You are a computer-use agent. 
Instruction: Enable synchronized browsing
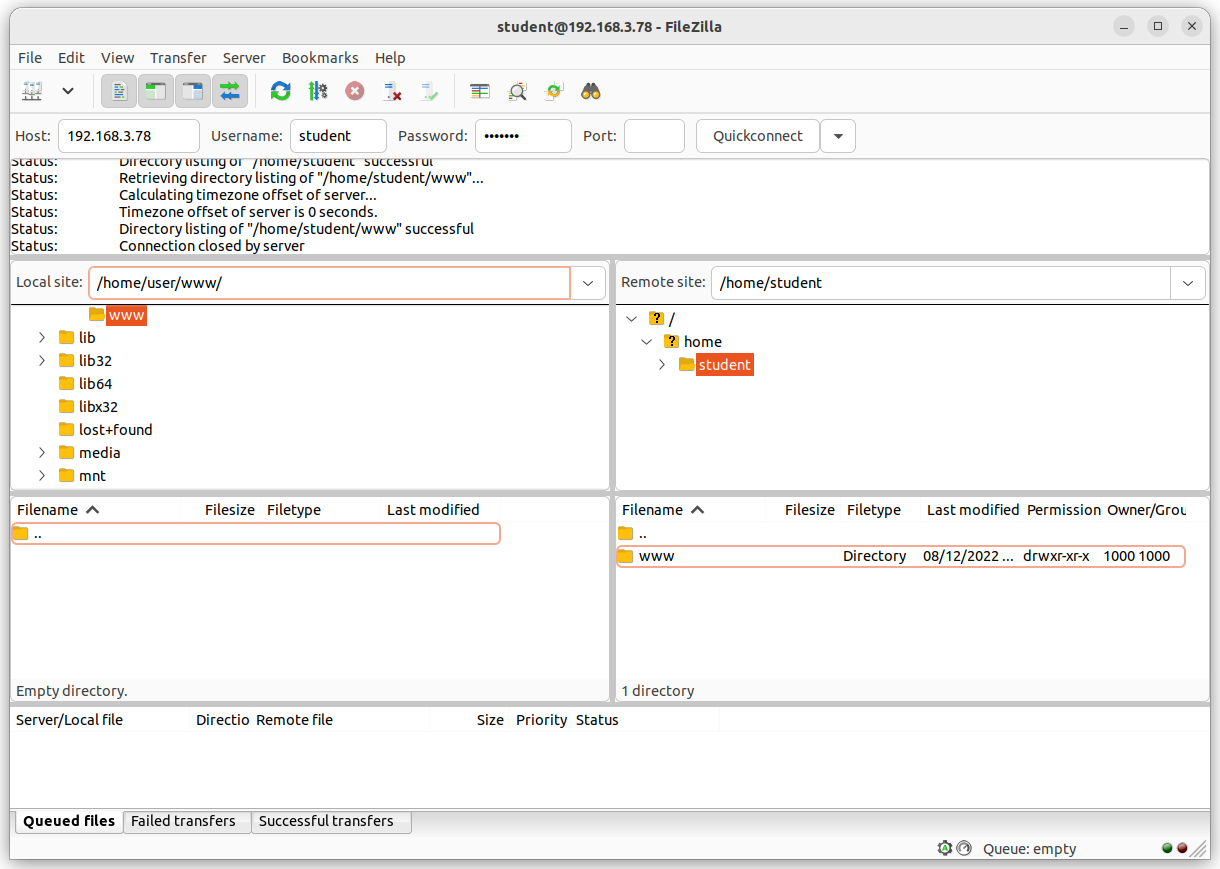pos(553,91)
